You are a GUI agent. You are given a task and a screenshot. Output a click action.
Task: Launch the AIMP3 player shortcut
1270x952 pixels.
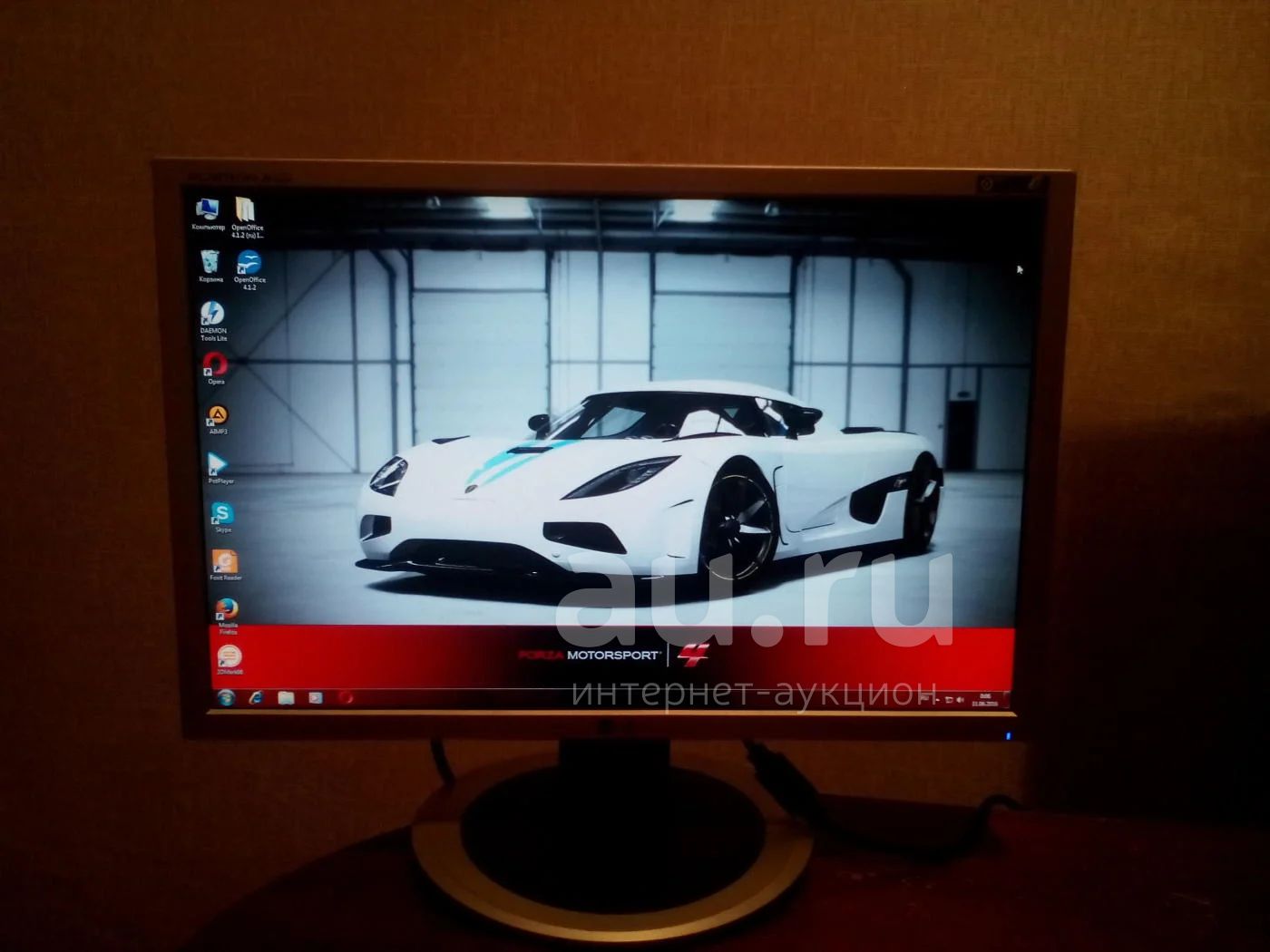point(218,420)
